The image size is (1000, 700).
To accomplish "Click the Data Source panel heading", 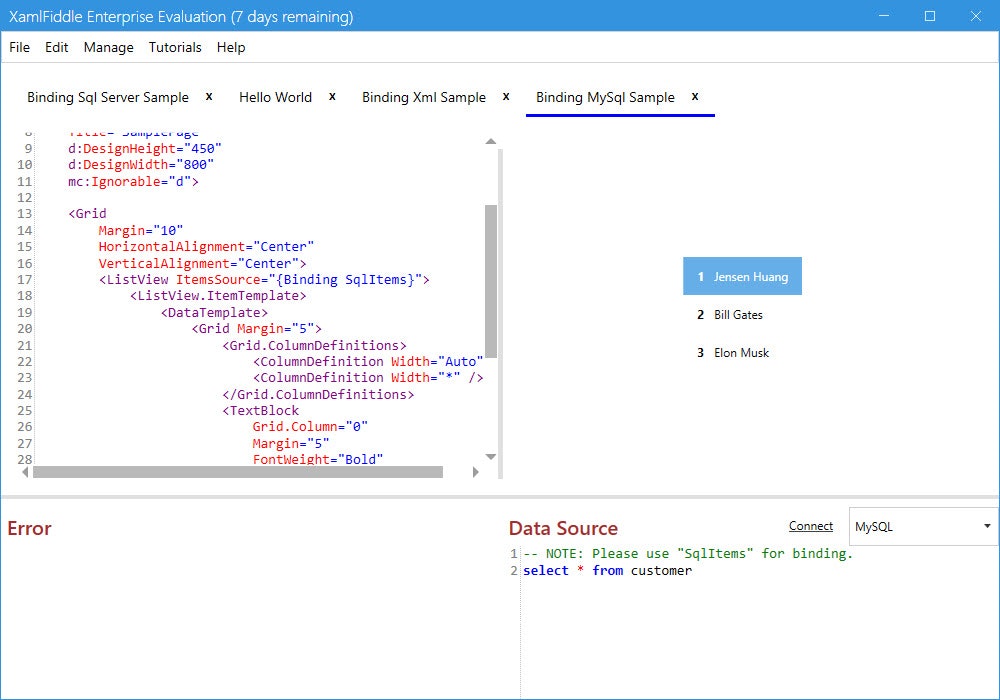I will [563, 528].
